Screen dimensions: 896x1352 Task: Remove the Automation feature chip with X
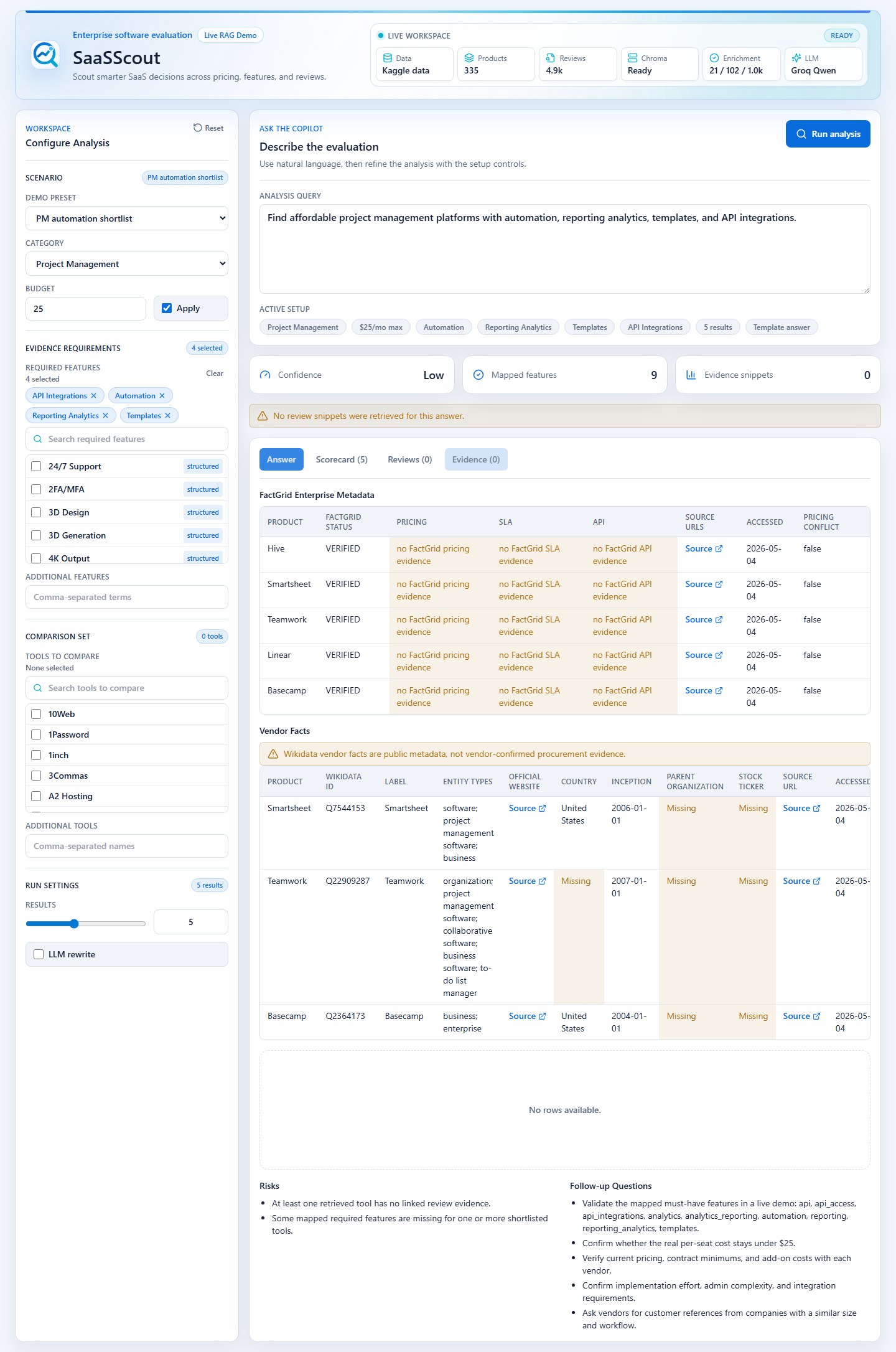coord(162,396)
